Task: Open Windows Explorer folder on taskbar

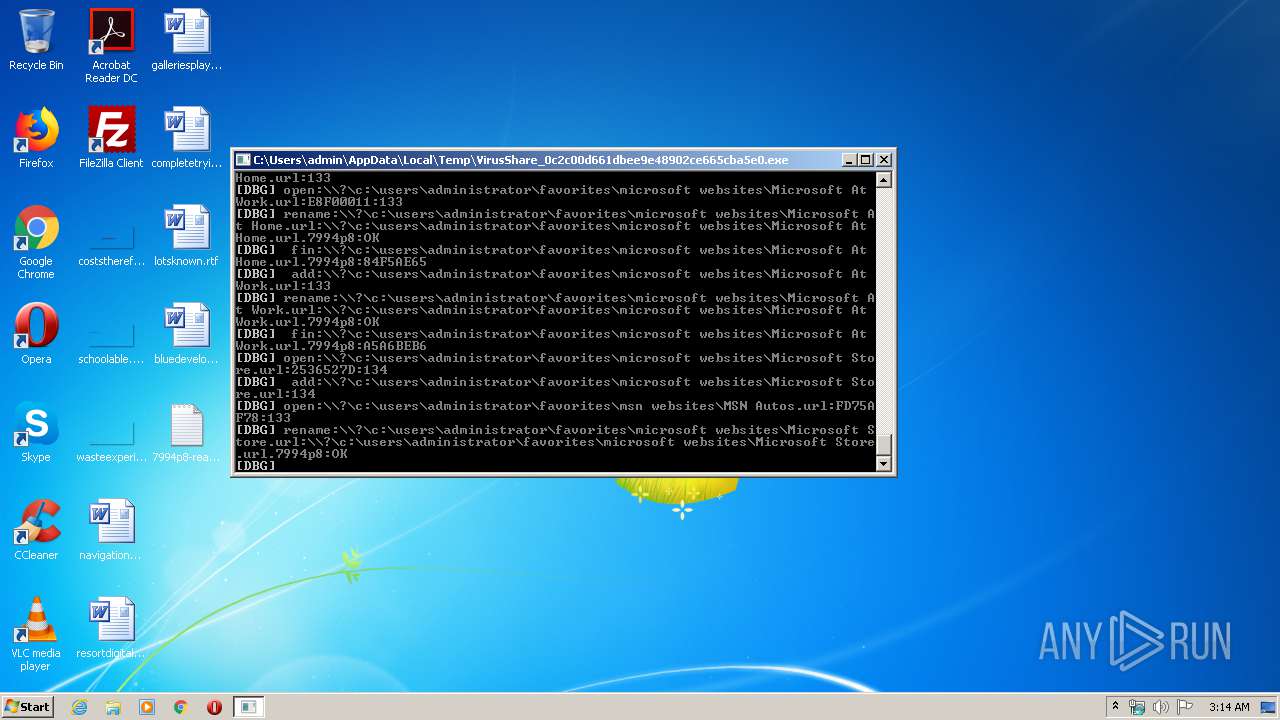Action: [x=113, y=707]
